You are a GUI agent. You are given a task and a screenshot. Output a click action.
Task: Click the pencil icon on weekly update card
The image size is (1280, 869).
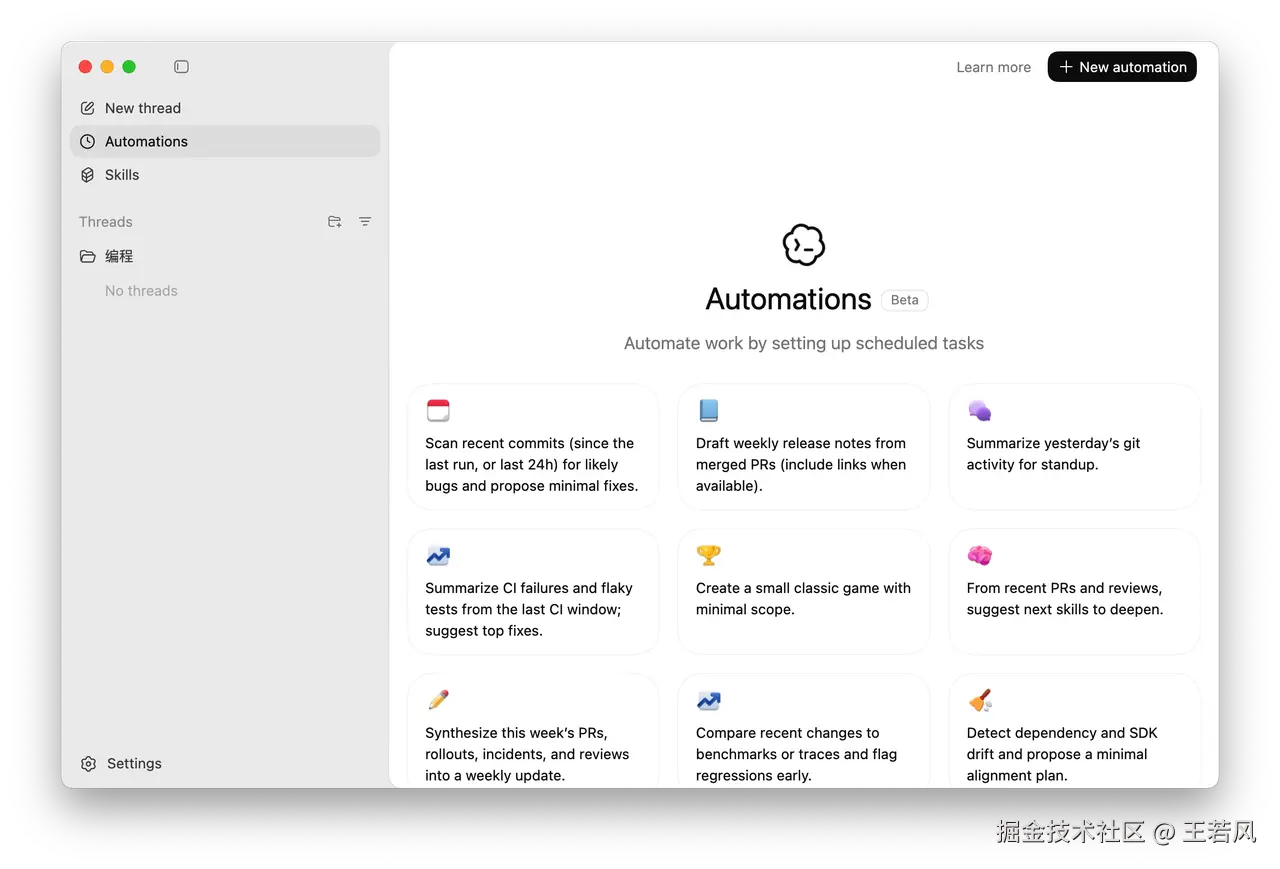click(438, 700)
